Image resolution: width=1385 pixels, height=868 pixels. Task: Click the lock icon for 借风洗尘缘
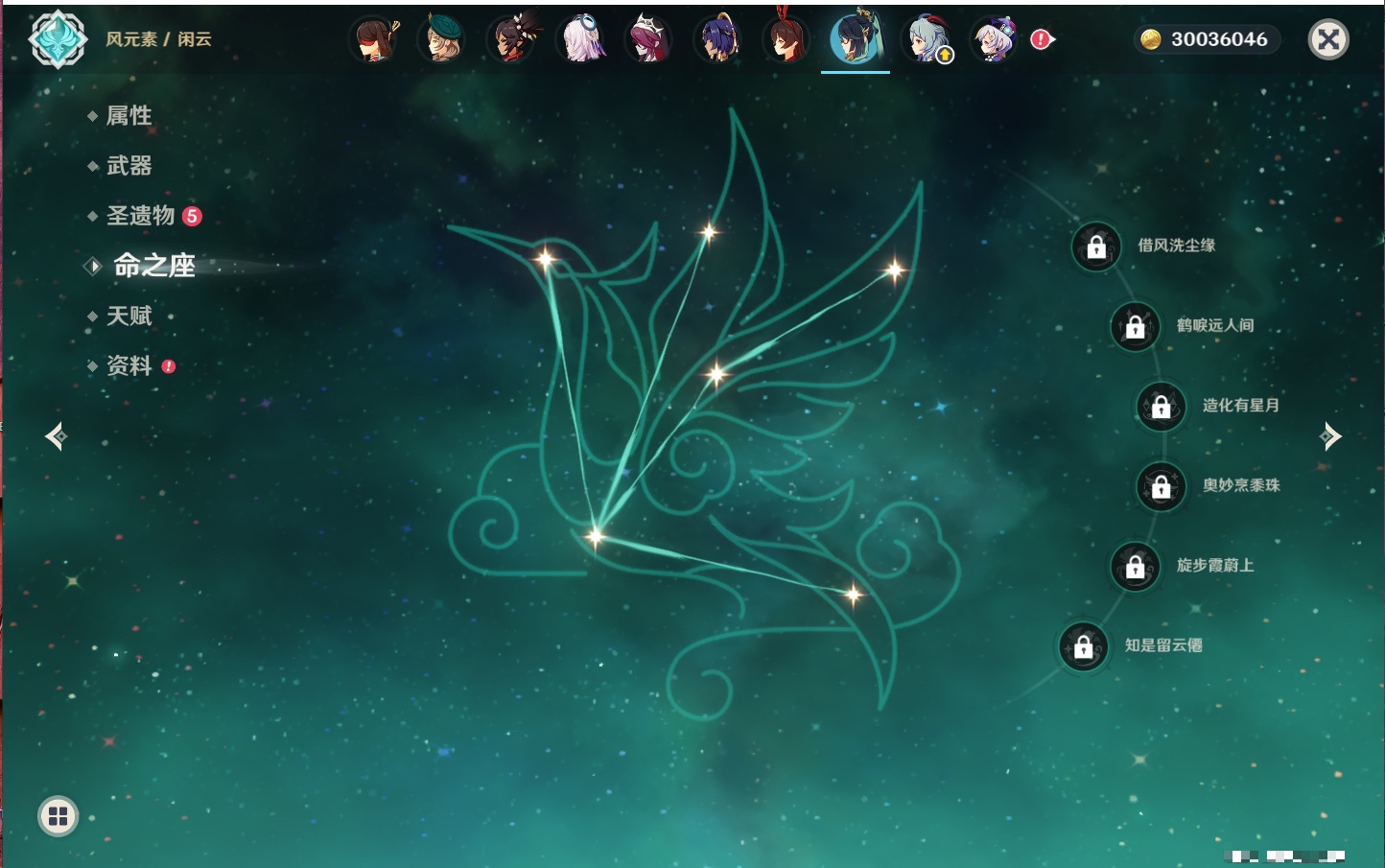1096,246
